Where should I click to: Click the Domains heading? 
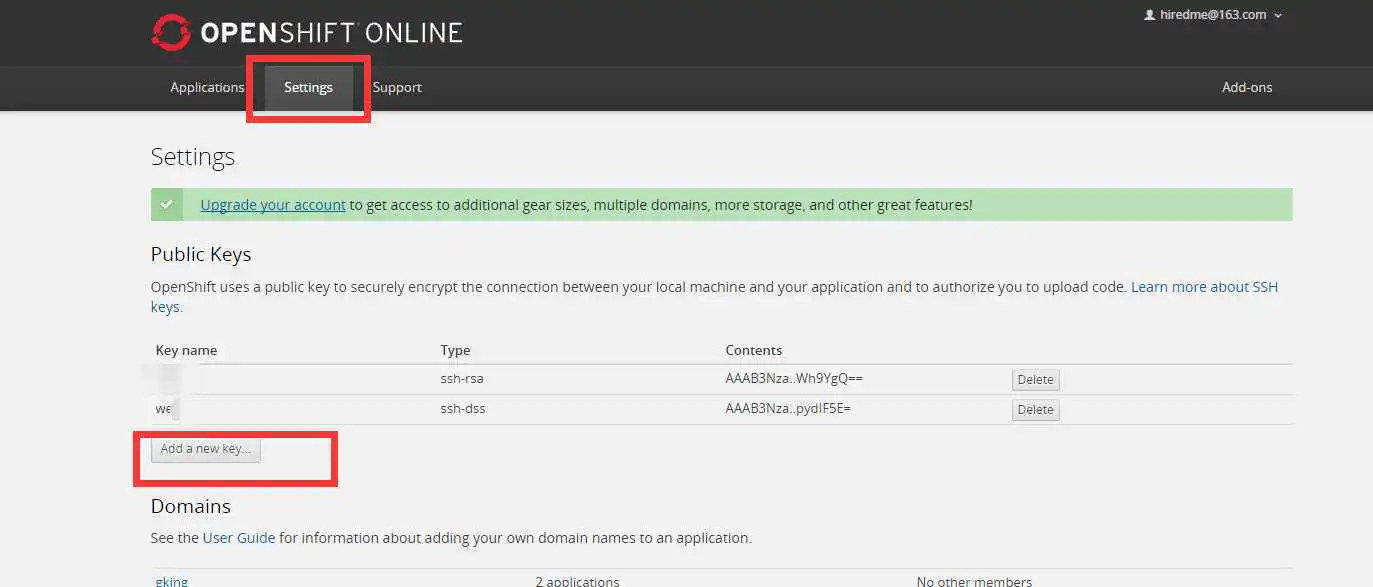[x=191, y=506]
